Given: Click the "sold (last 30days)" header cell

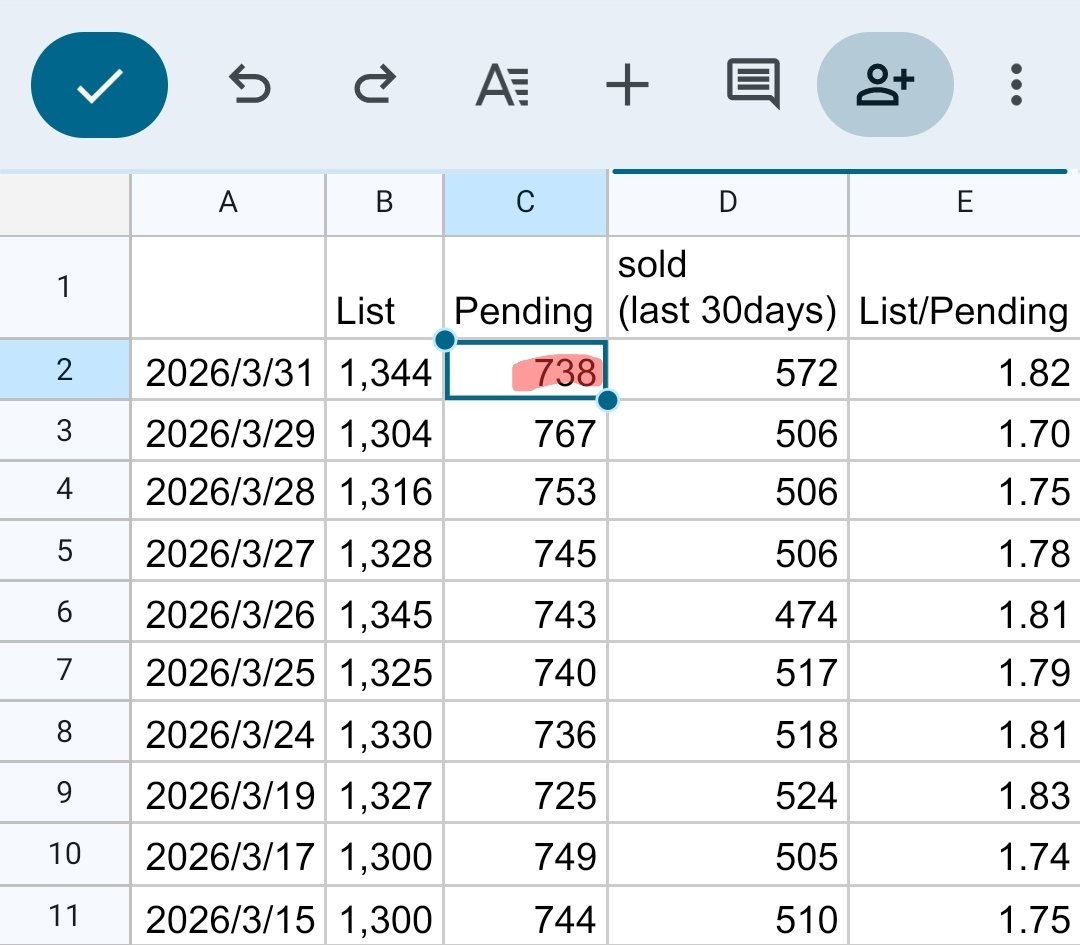Looking at the screenshot, I should click(728, 287).
